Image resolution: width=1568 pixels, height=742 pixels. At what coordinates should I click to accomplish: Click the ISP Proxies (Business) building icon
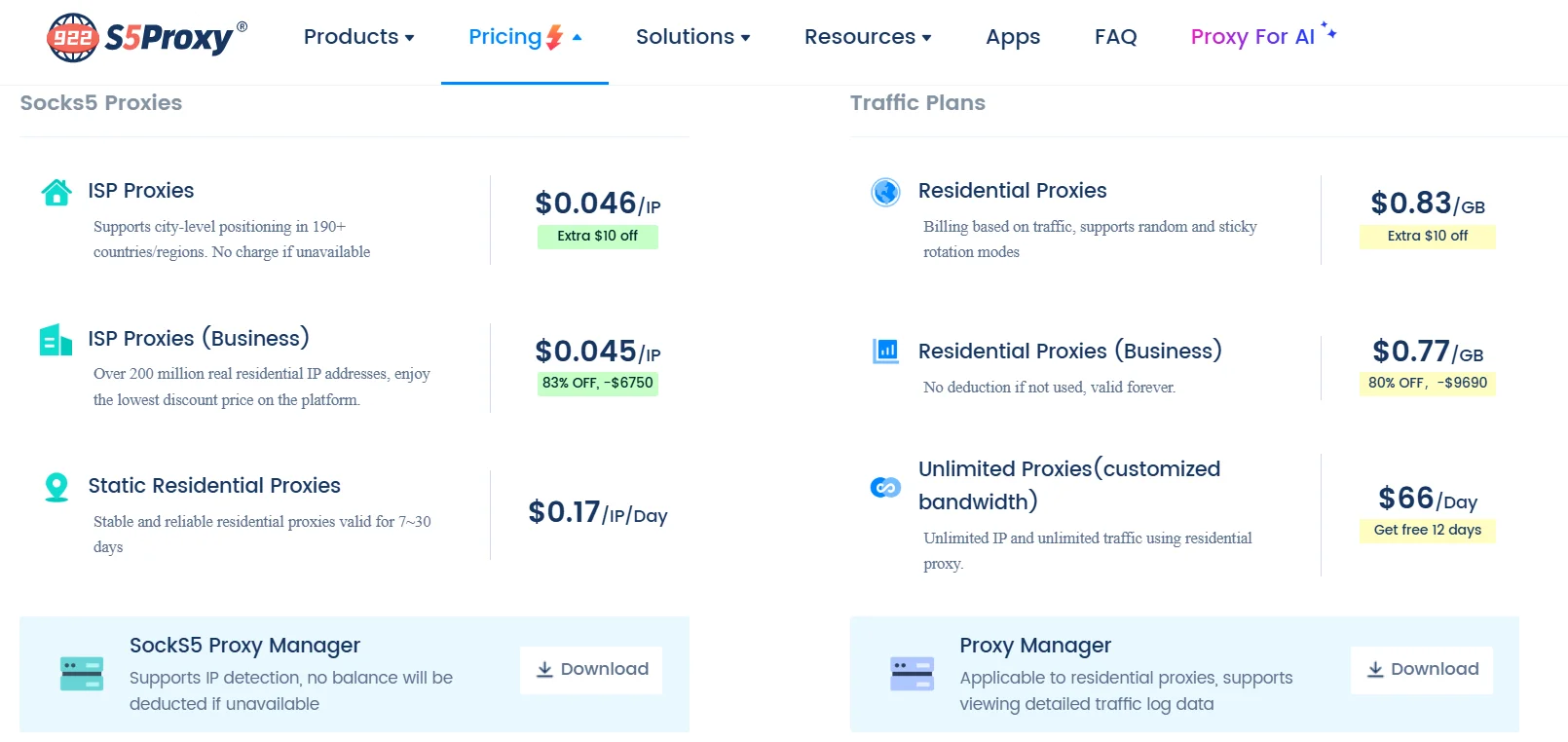[x=56, y=340]
